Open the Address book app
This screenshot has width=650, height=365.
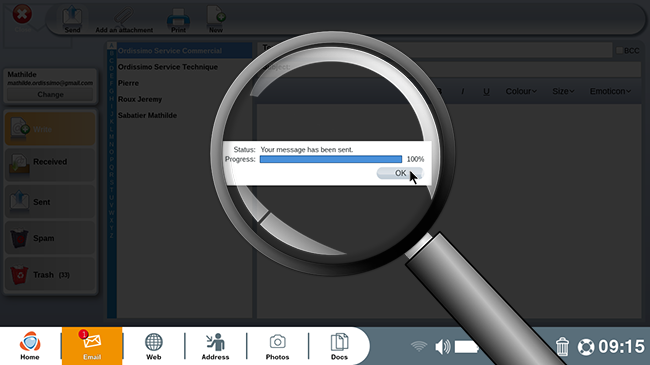tap(215, 346)
